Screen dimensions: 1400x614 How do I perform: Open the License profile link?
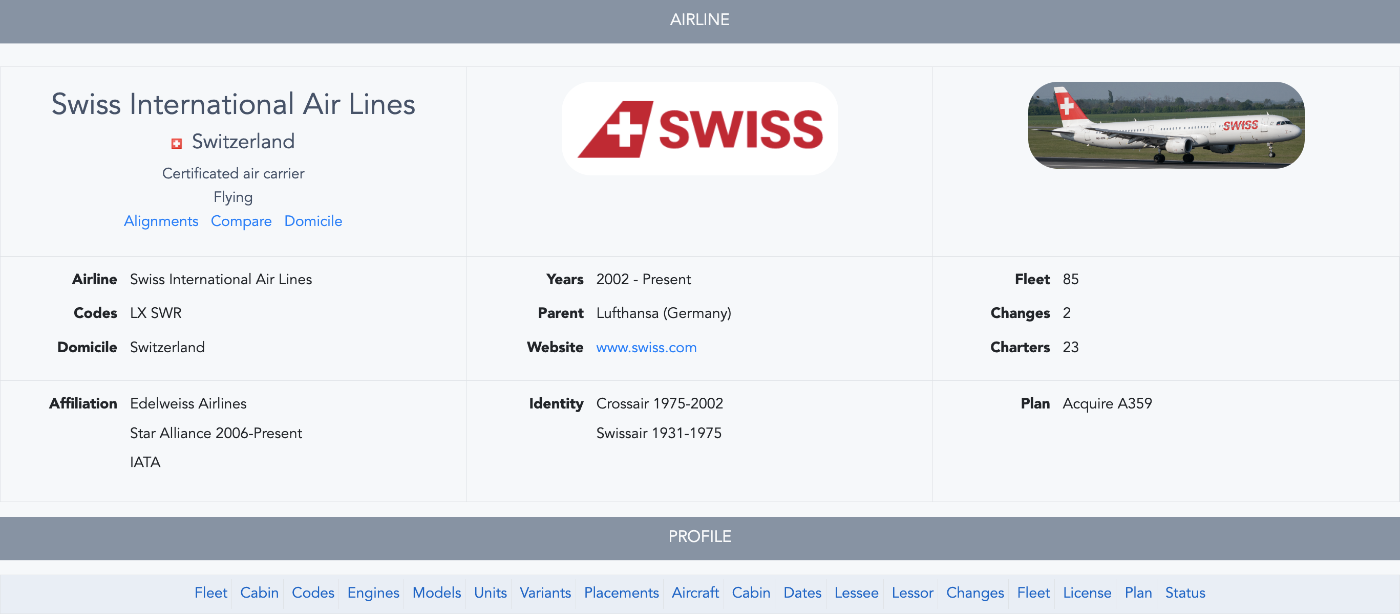(x=1087, y=593)
